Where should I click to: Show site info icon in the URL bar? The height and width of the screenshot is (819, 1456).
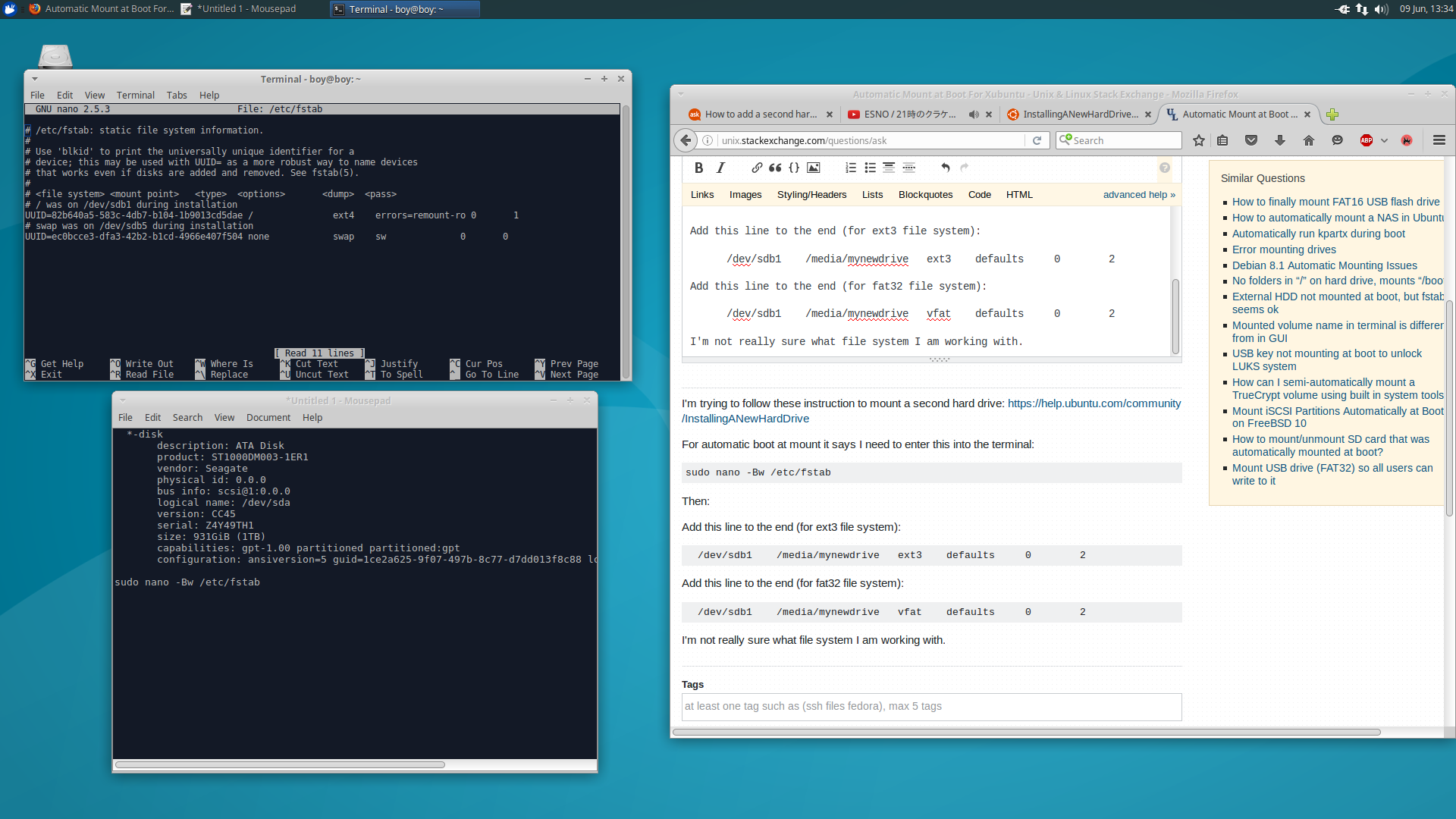(707, 140)
